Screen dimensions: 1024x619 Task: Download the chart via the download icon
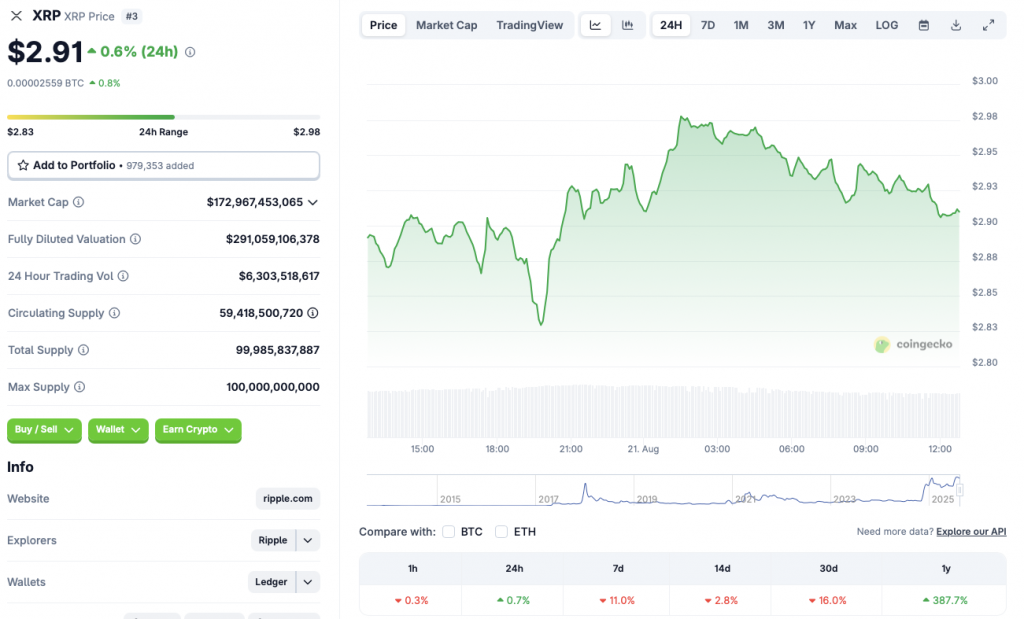pyautogui.click(x=955, y=24)
